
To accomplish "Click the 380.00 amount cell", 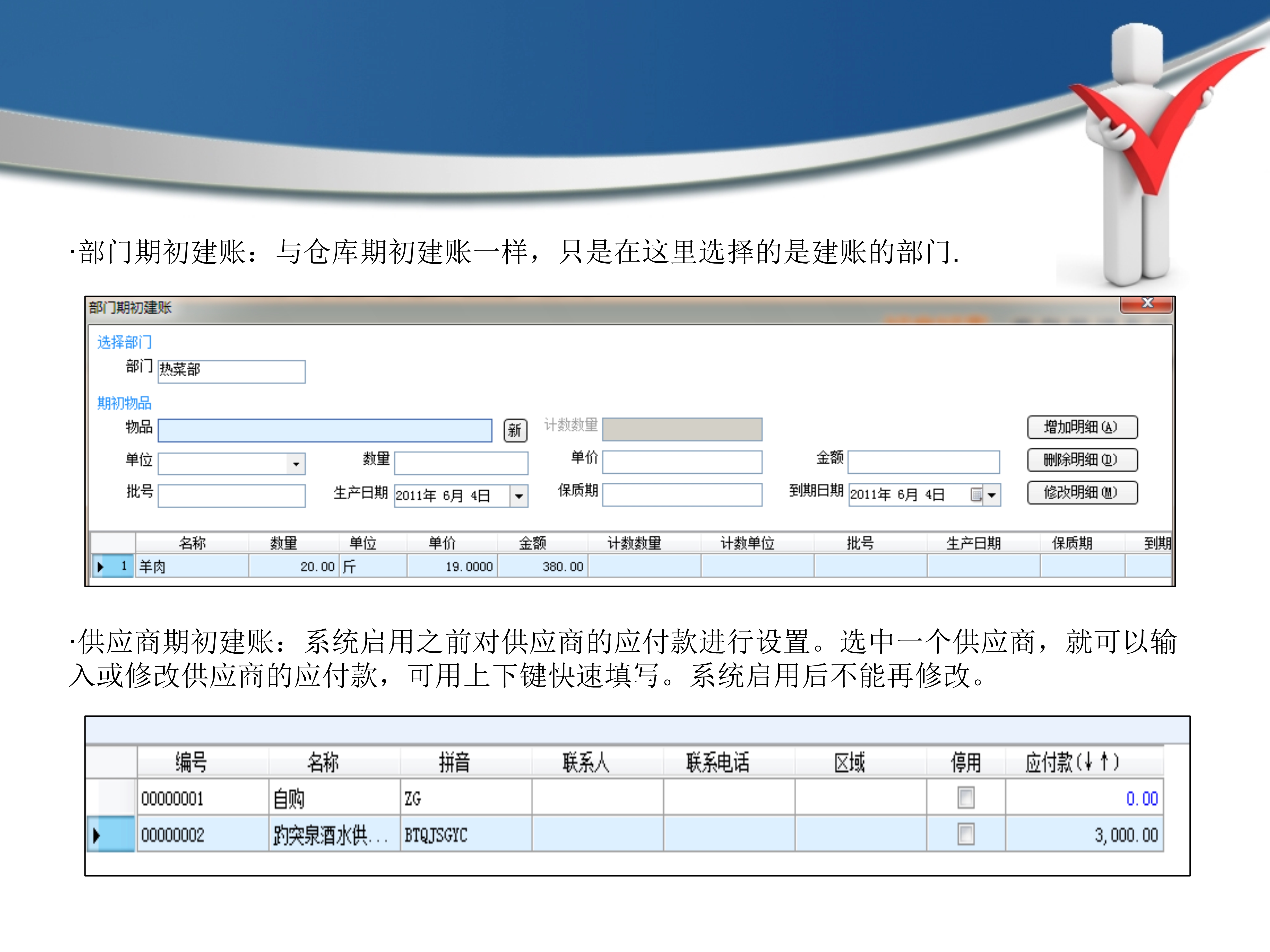I will pos(543,566).
